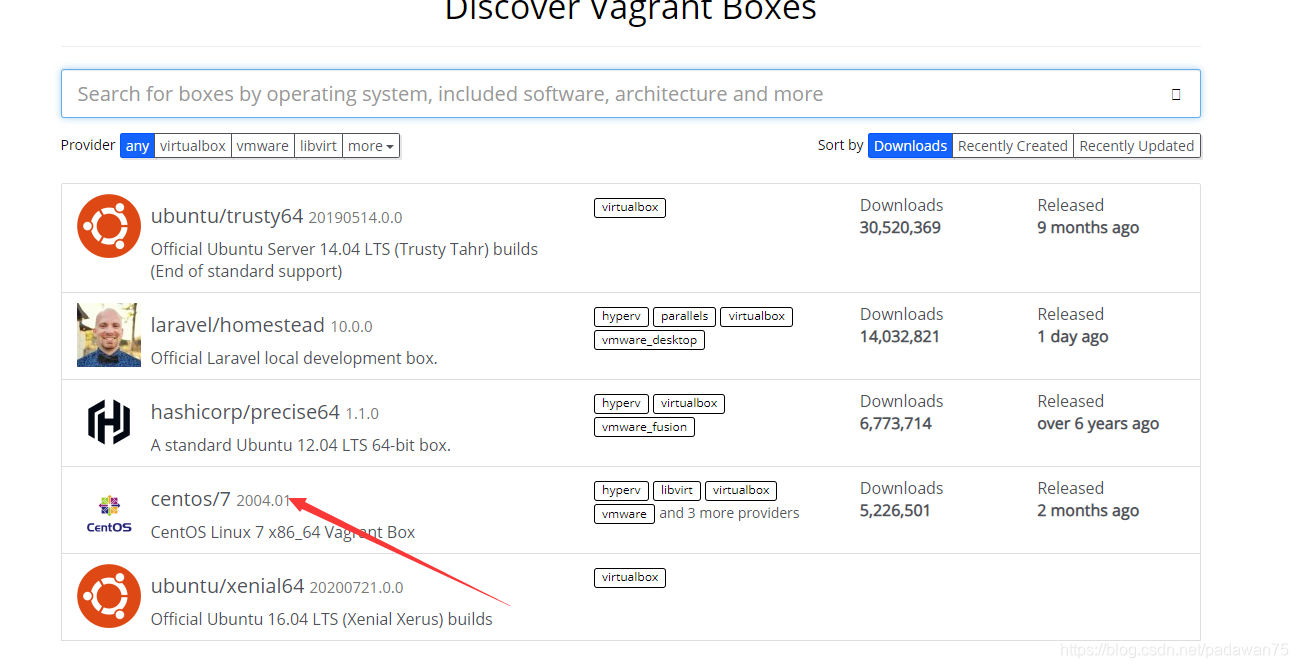Click the vmware tag on centos/7

tap(624, 514)
